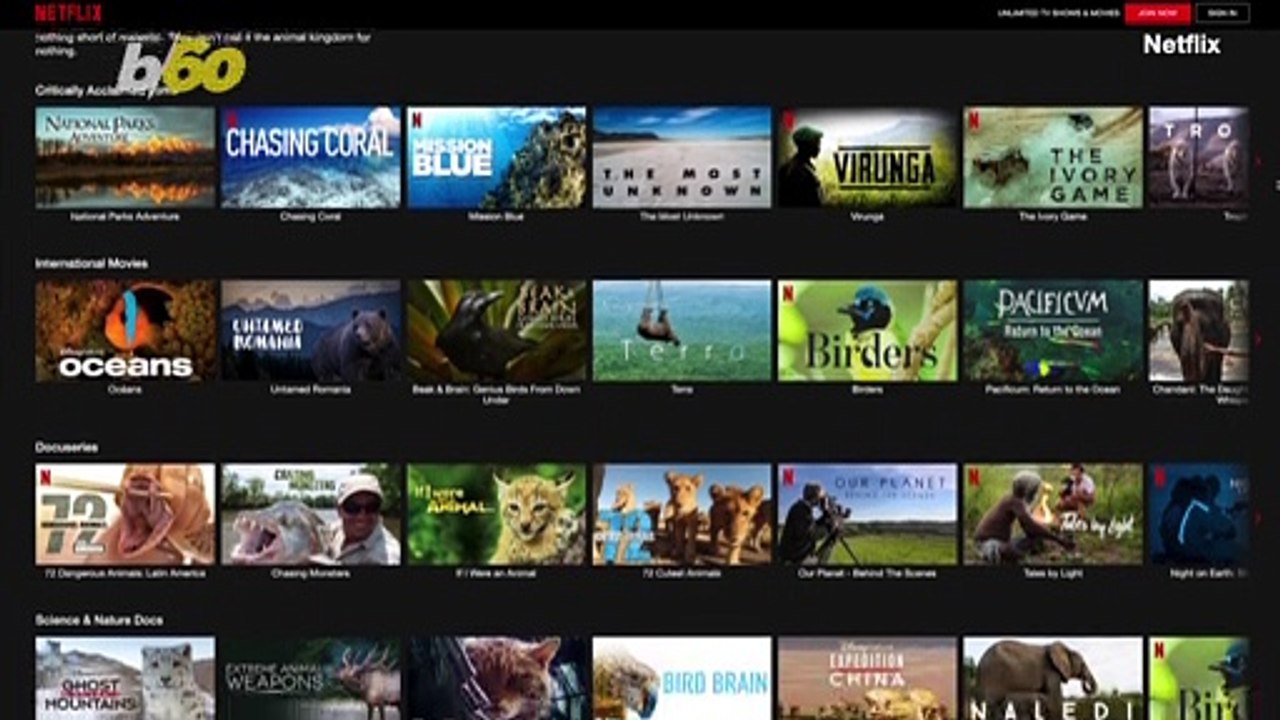Open the If I Were an Animal thumbnail
The image size is (1280, 720).
(x=496, y=514)
